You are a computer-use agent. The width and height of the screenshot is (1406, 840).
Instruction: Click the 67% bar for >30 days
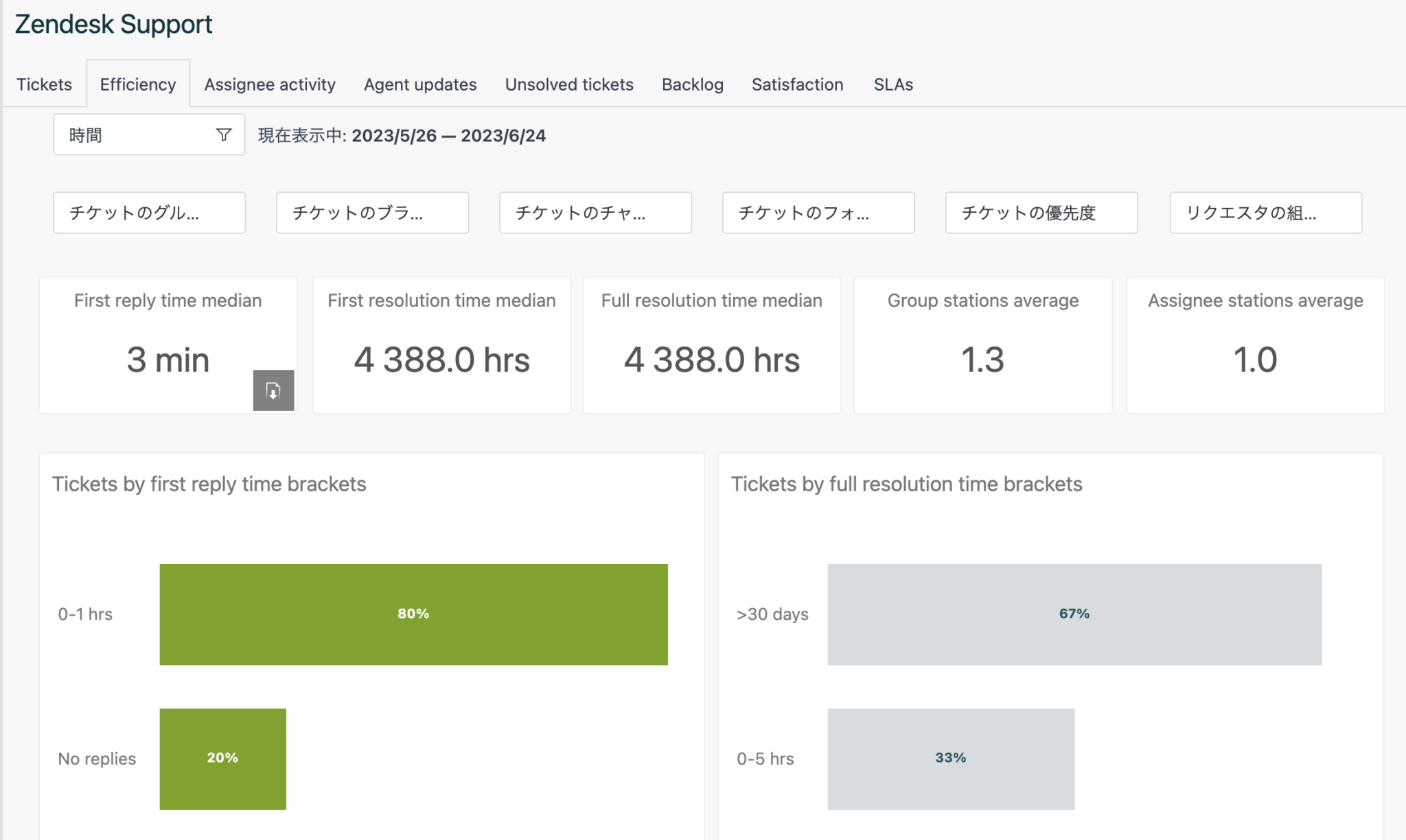pos(1074,614)
